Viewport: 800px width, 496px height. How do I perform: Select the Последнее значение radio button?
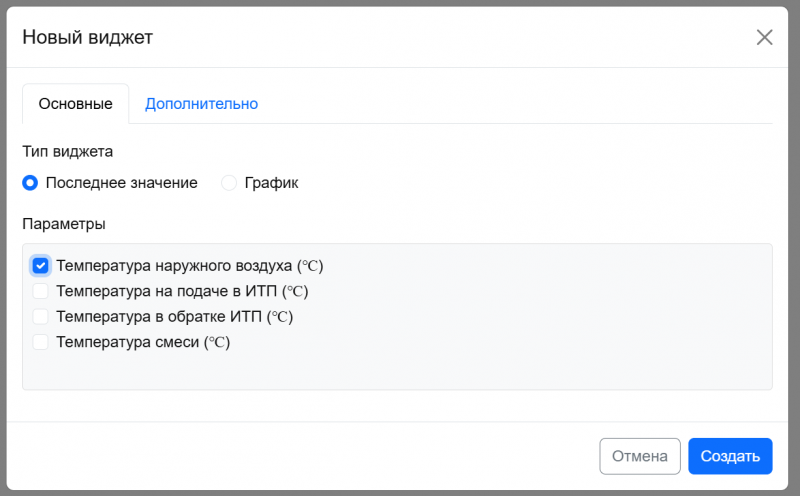click(x=31, y=183)
